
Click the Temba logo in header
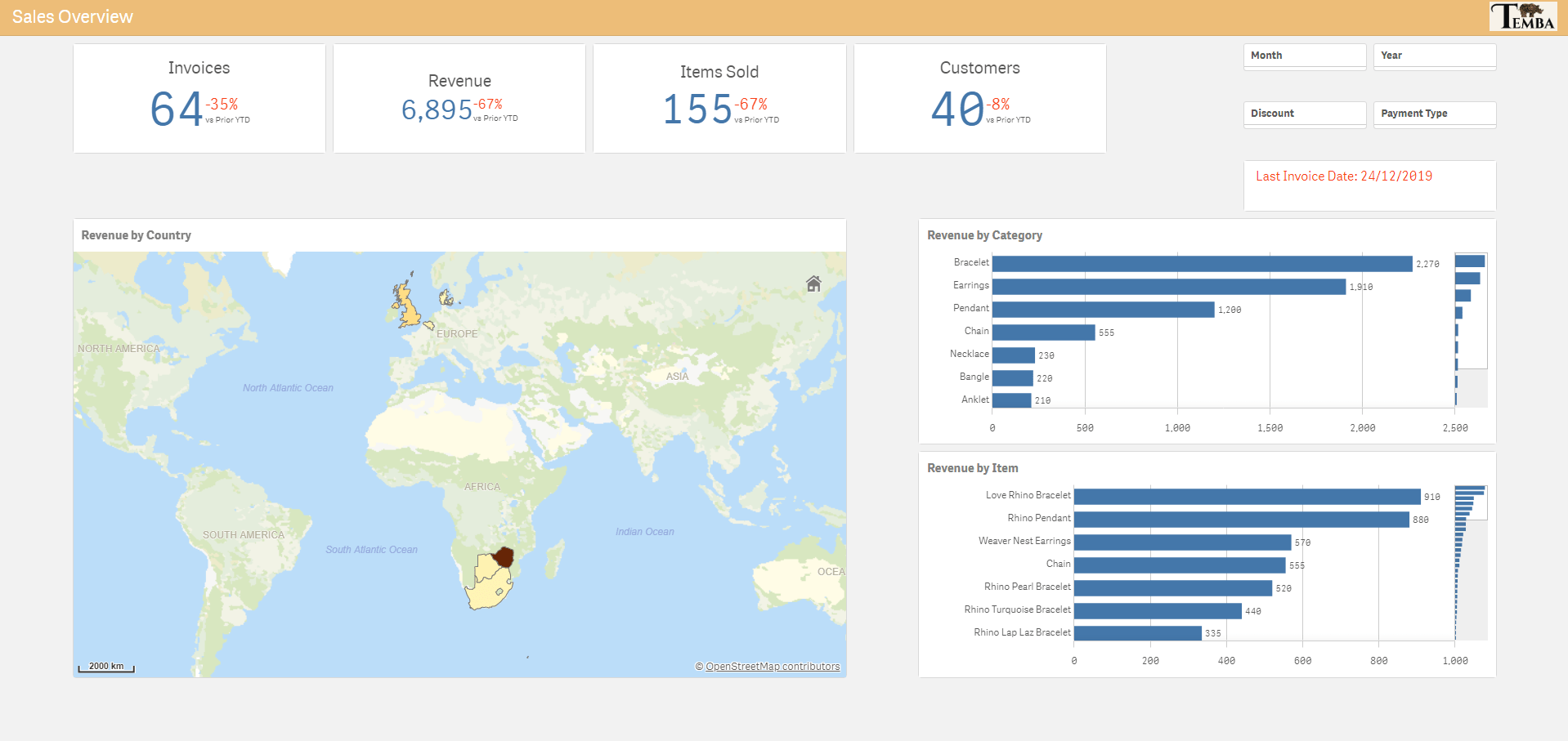click(1522, 17)
